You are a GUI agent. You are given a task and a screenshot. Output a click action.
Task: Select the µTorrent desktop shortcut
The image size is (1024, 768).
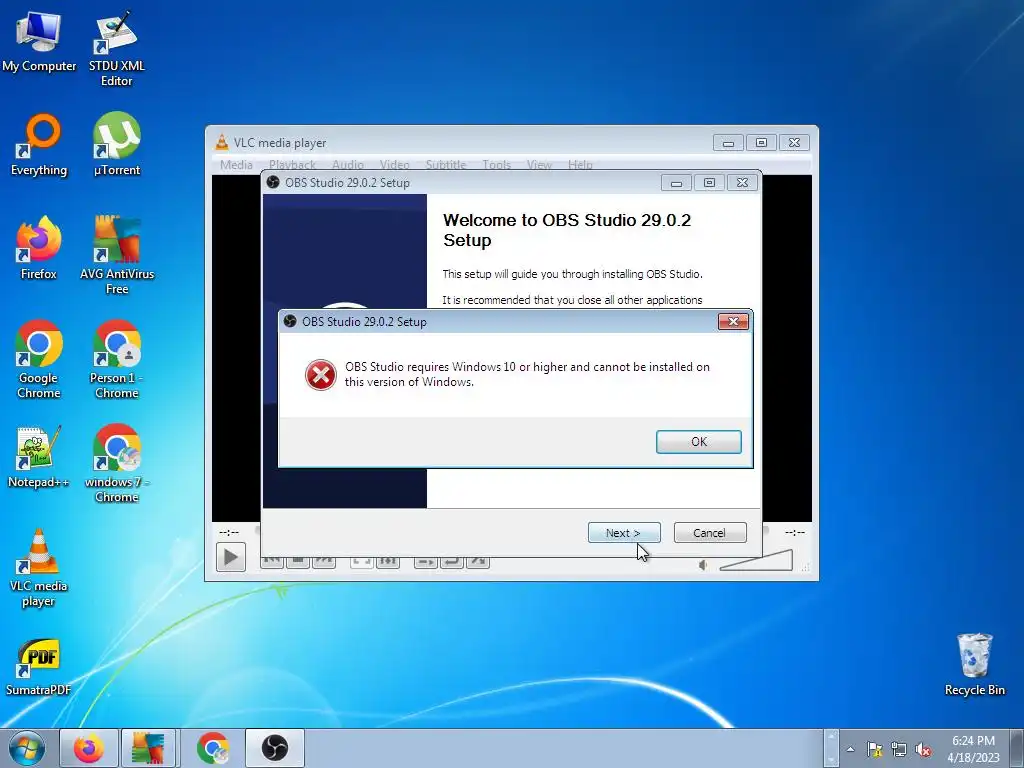pos(116,145)
